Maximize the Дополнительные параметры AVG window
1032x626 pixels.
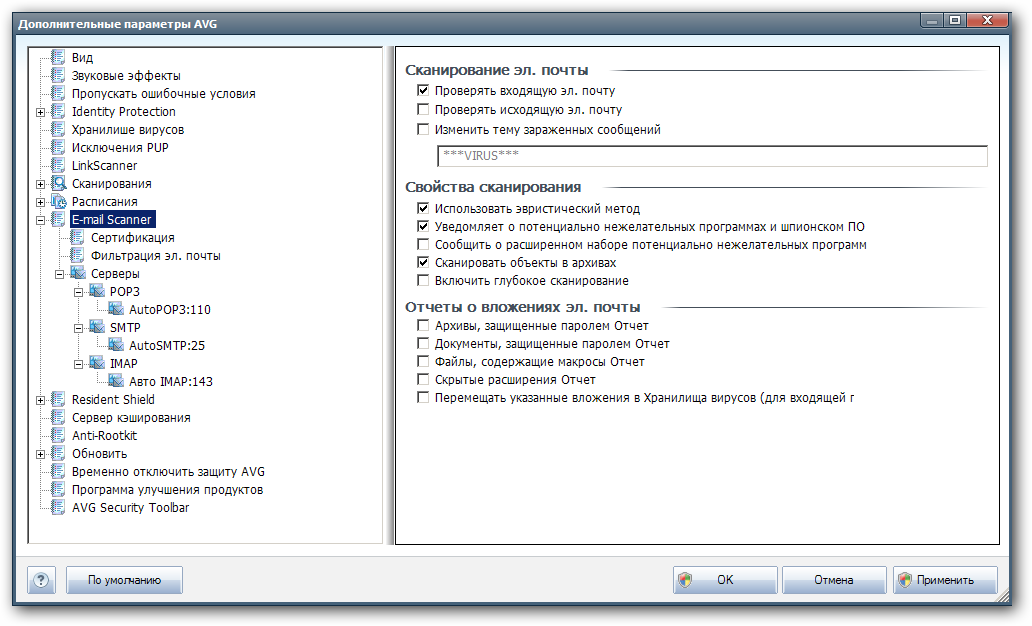[x=955, y=20]
